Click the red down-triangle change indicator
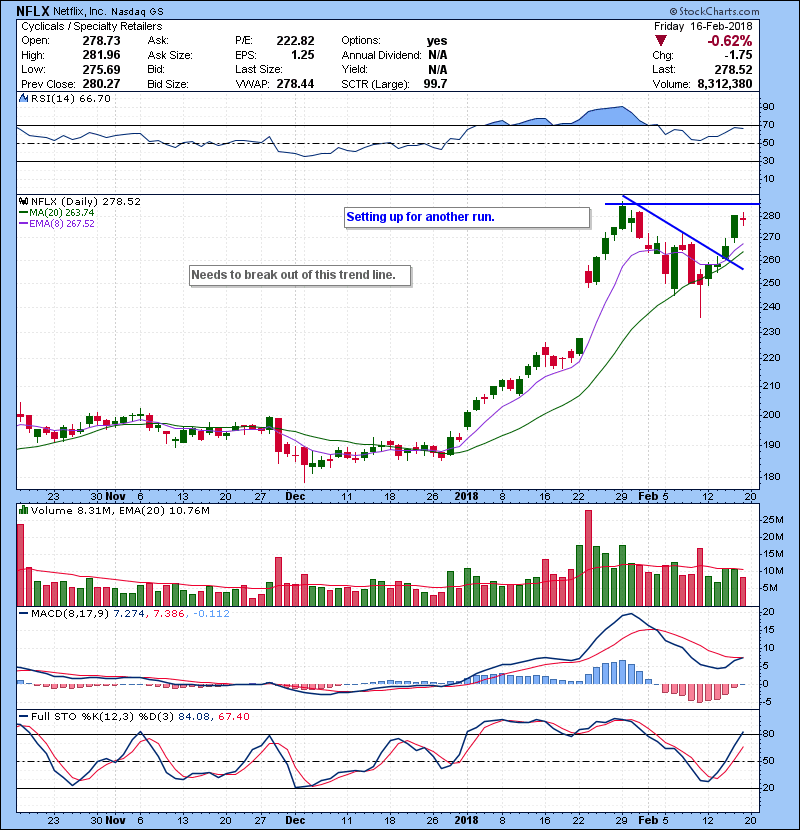The image size is (800, 830). [660, 41]
